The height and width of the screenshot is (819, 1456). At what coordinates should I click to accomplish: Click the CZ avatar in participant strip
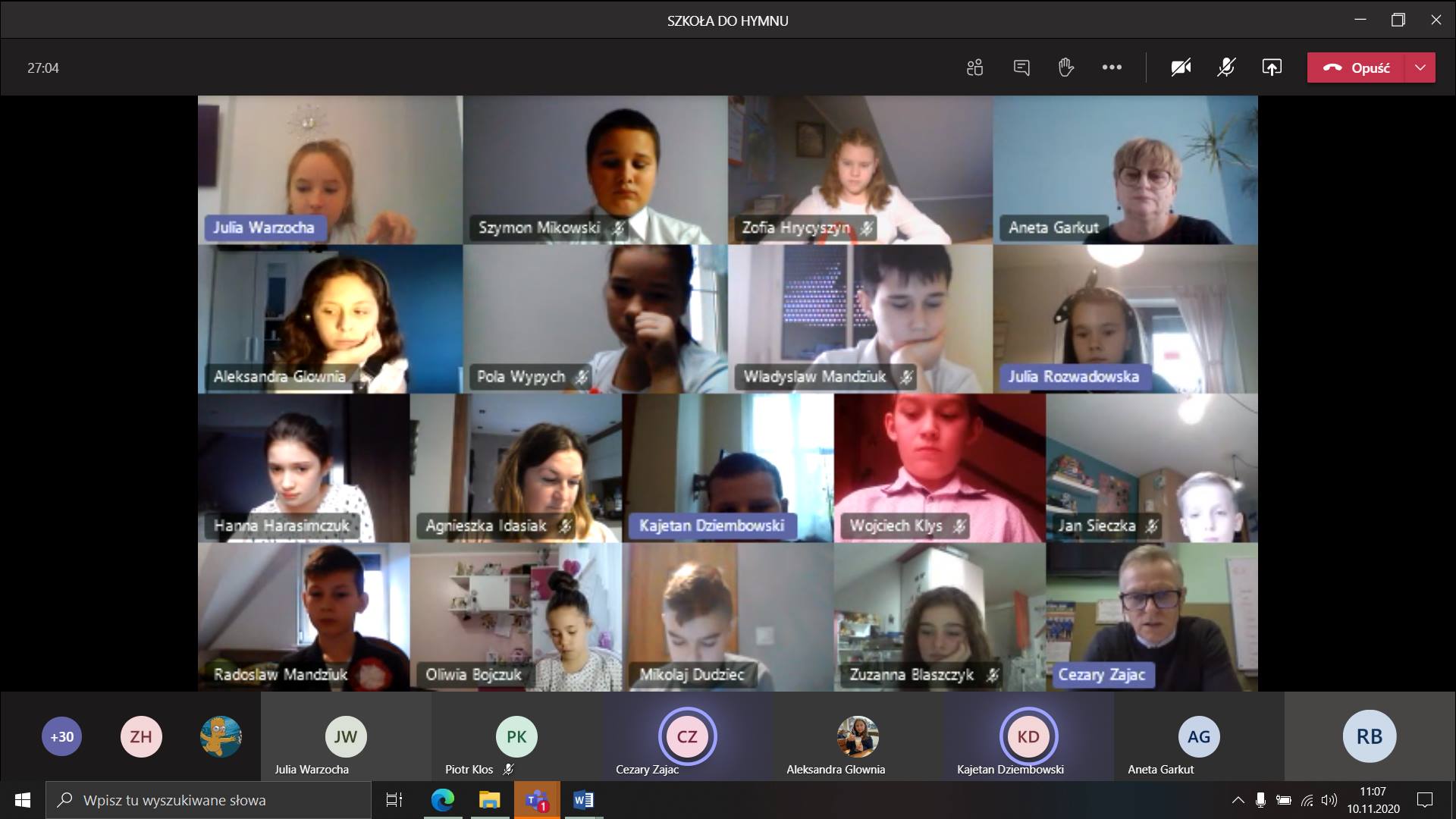tap(687, 736)
